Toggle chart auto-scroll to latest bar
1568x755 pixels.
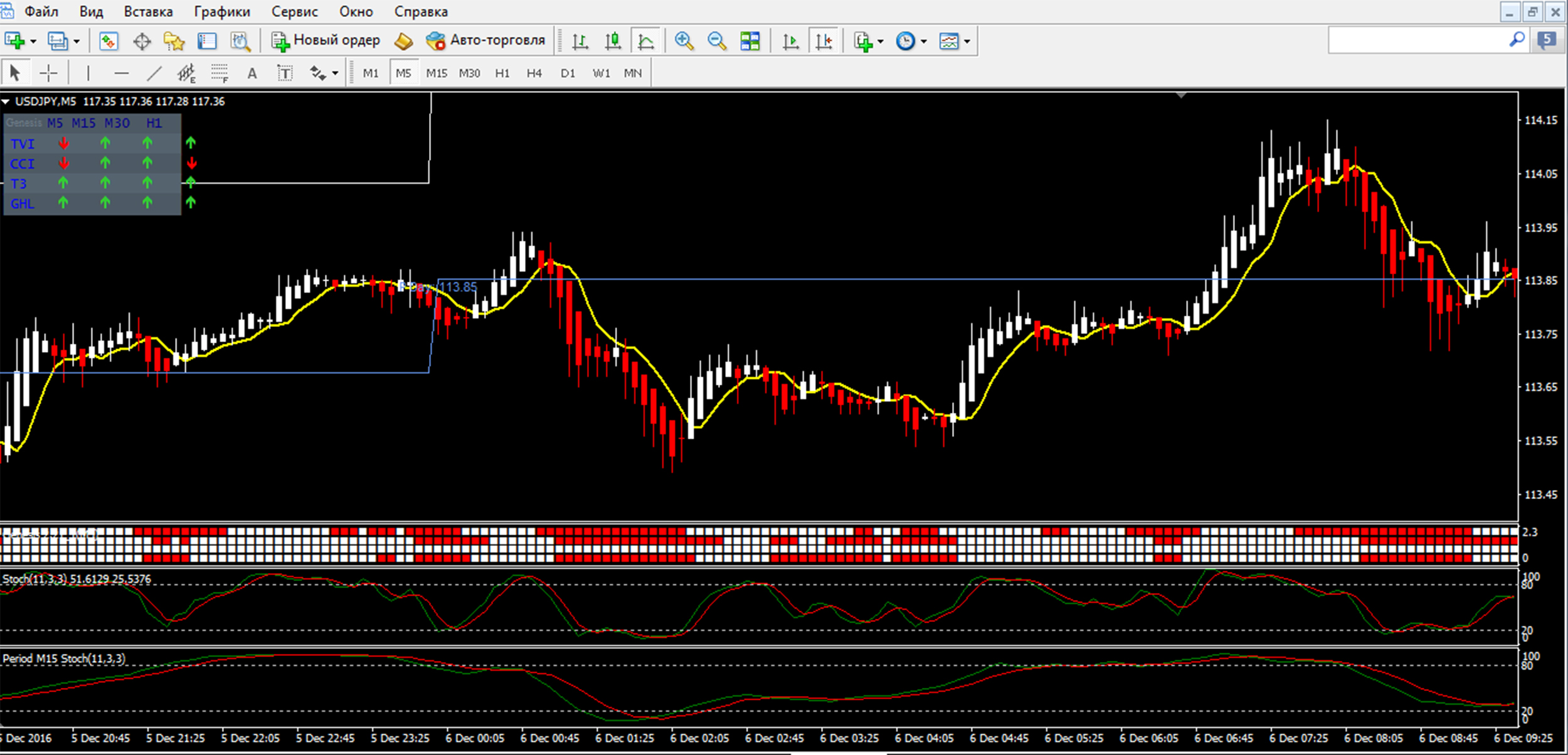(790, 41)
